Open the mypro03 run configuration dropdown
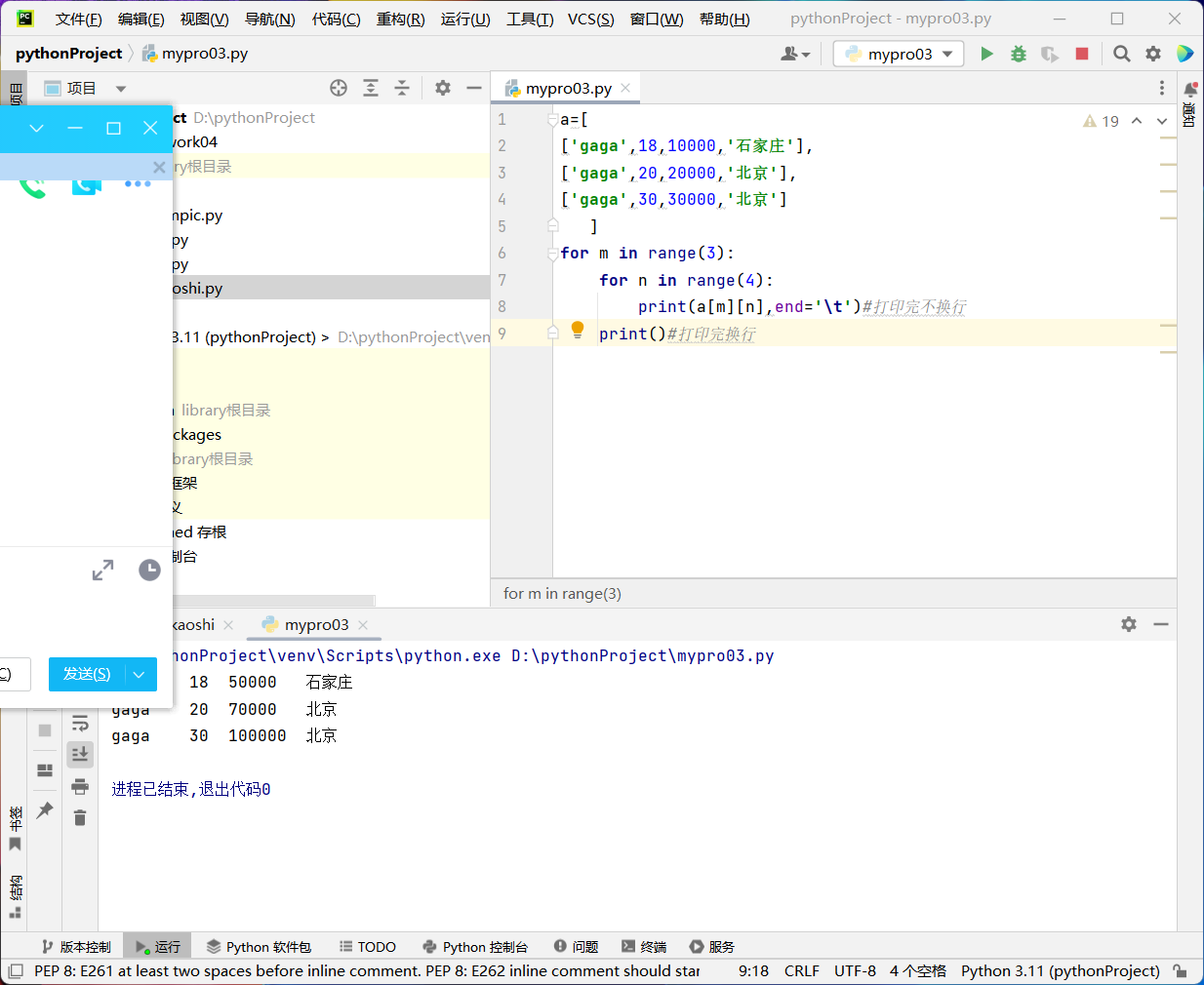Image resolution: width=1204 pixels, height=985 pixels. click(x=898, y=54)
